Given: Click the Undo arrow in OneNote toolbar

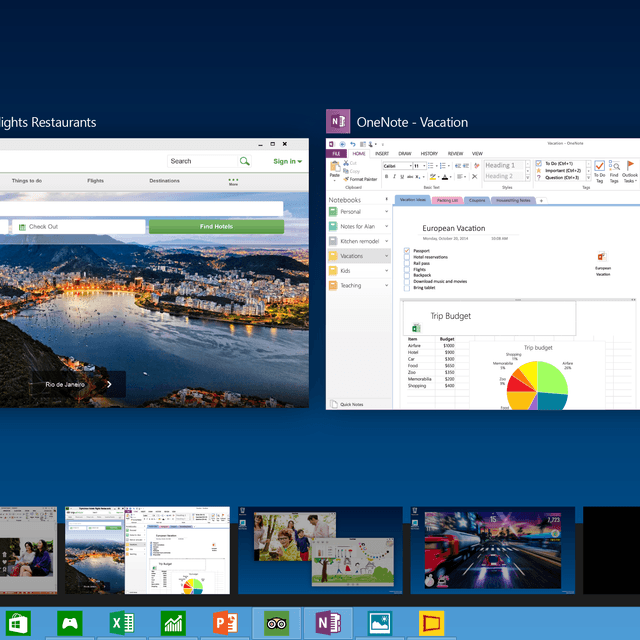Looking at the screenshot, I should [x=353, y=144].
